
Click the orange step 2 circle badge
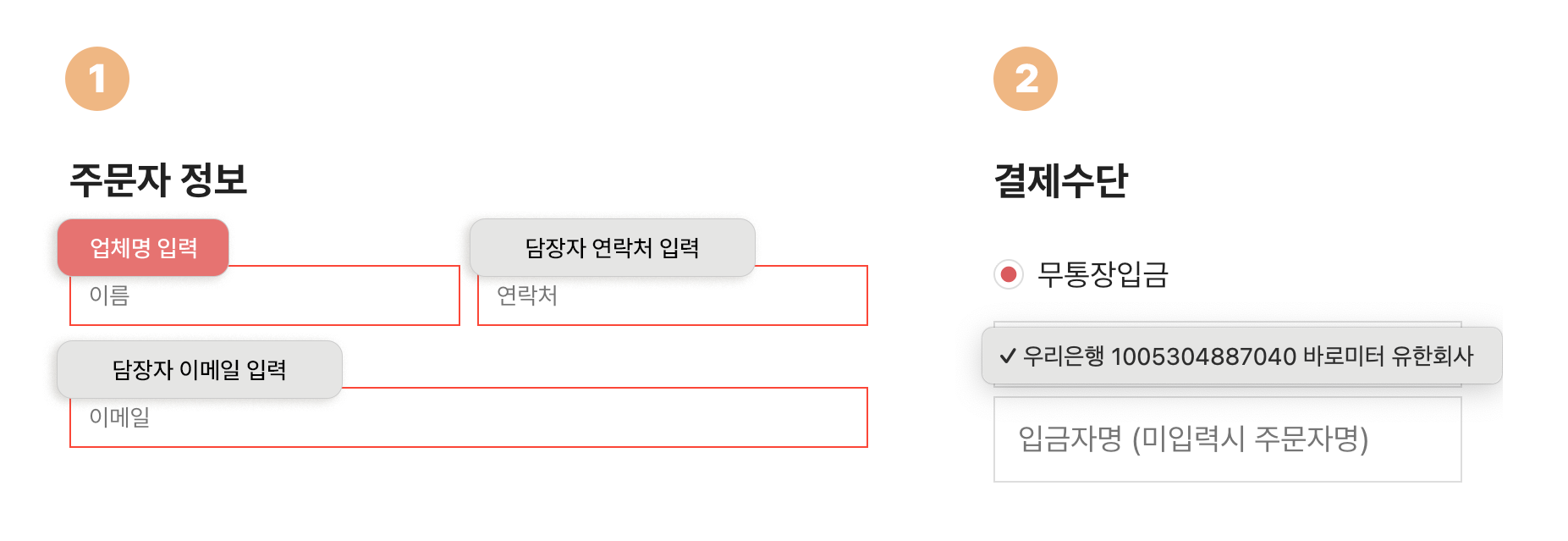(x=1025, y=79)
